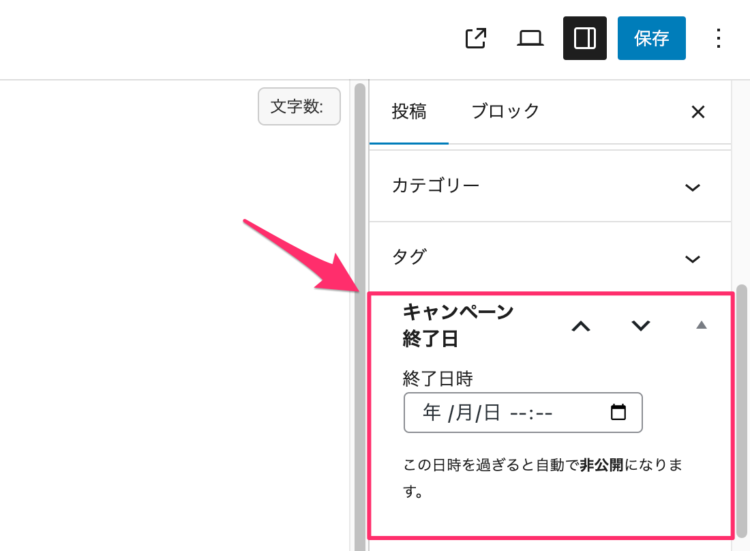750x551 pixels.
Task: Open the calendar picker in 終了日時 field
Action: click(x=618, y=412)
